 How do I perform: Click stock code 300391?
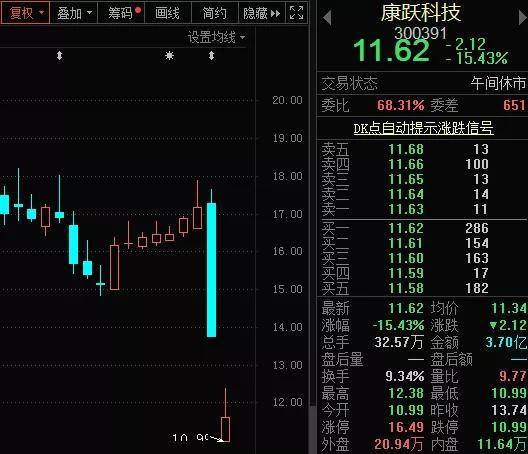(x=421, y=33)
